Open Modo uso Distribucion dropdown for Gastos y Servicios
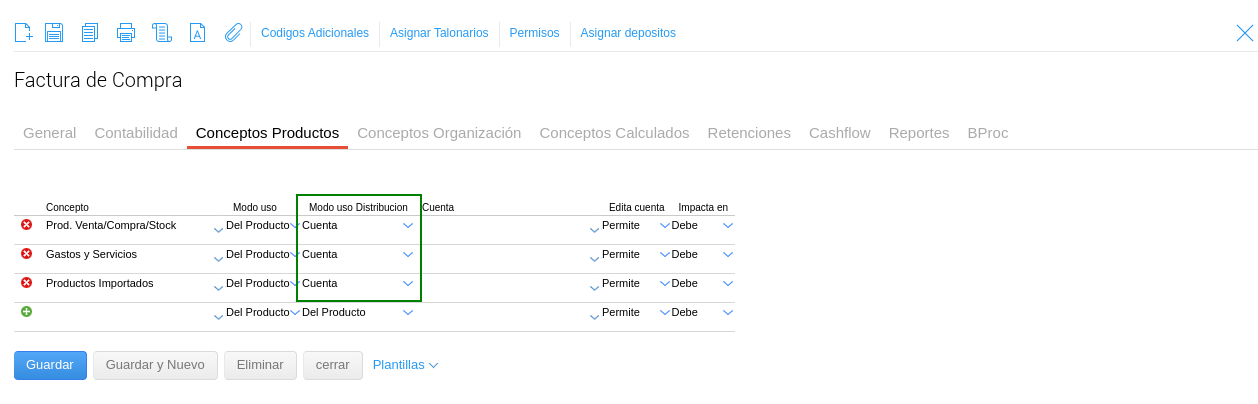1258x404 pixels. pyautogui.click(x=407, y=255)
